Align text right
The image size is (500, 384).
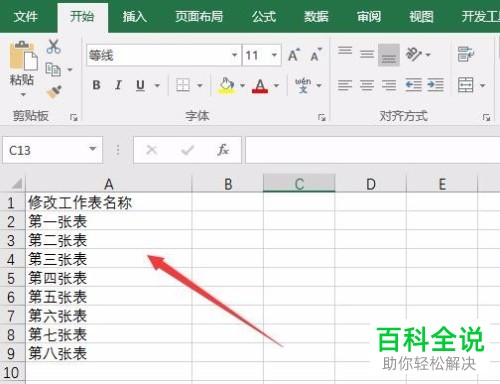pyautogui.click(x=389, y=85)
